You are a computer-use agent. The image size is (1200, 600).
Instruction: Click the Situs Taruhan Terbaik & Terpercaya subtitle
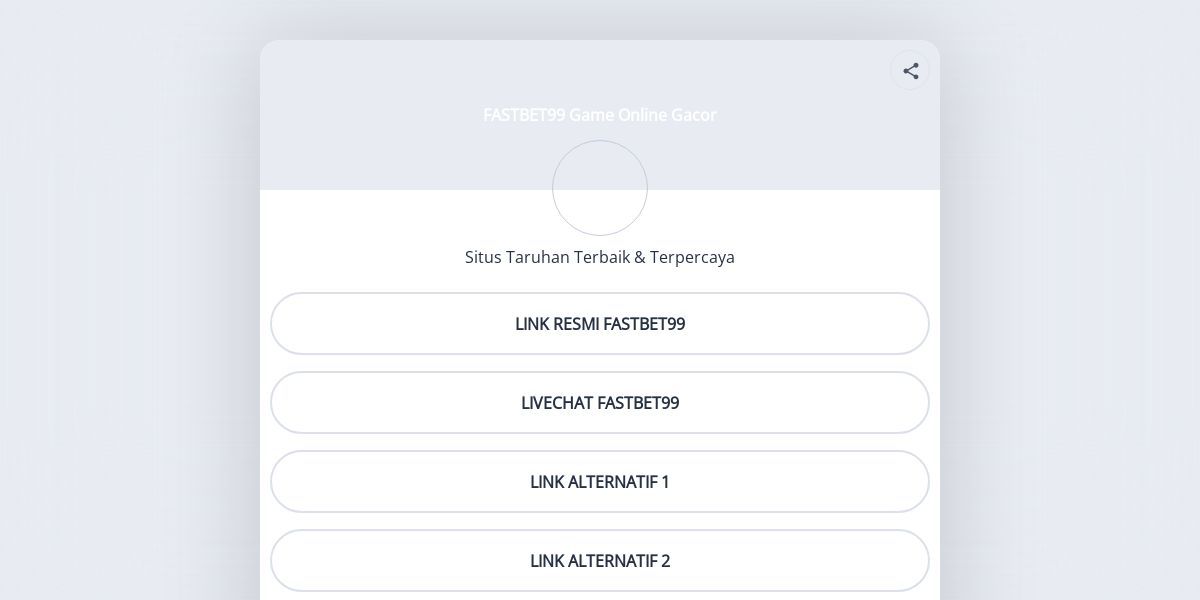(x=600, y=257)
